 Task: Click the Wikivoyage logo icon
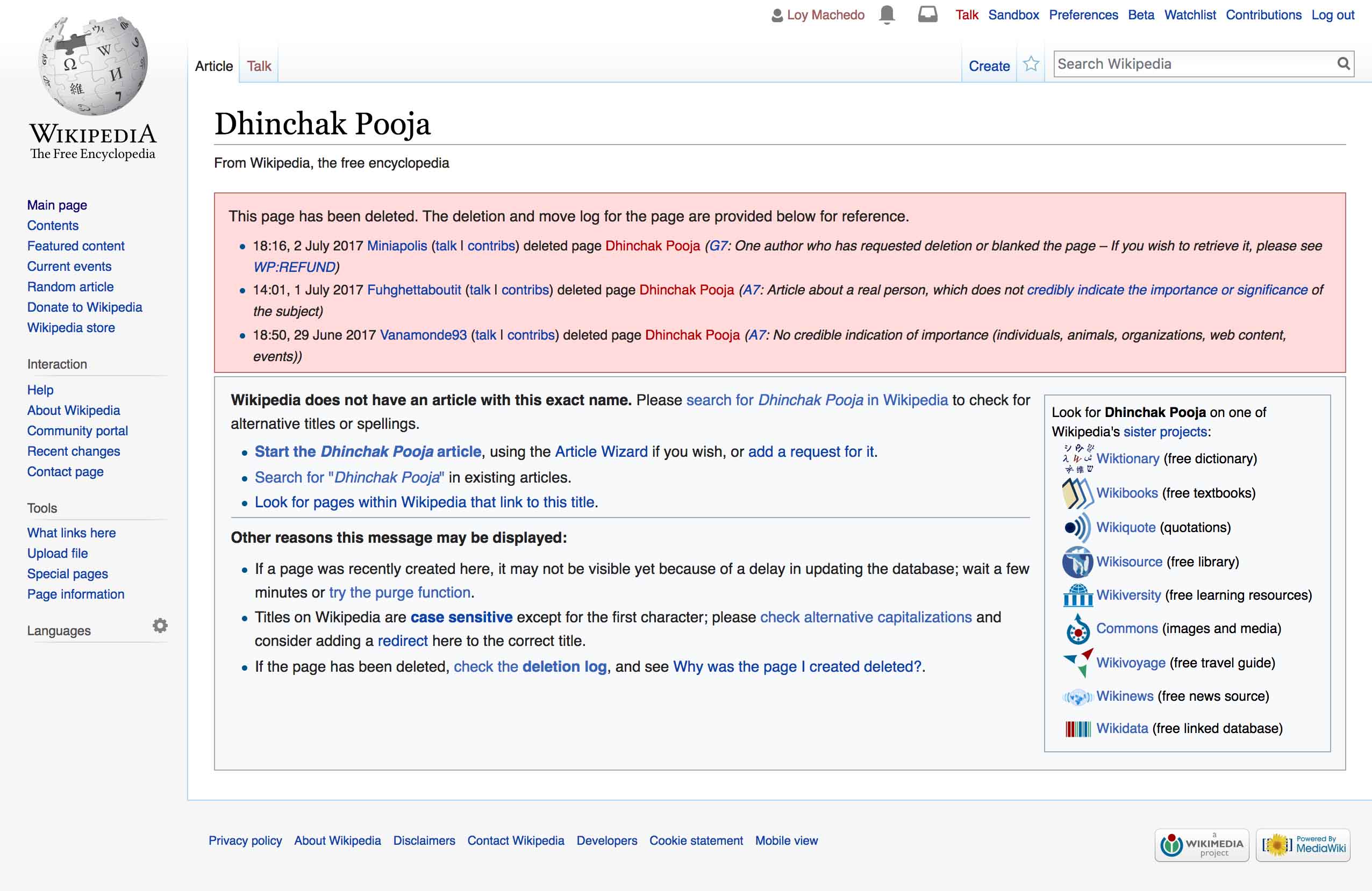click(1077, 663)
